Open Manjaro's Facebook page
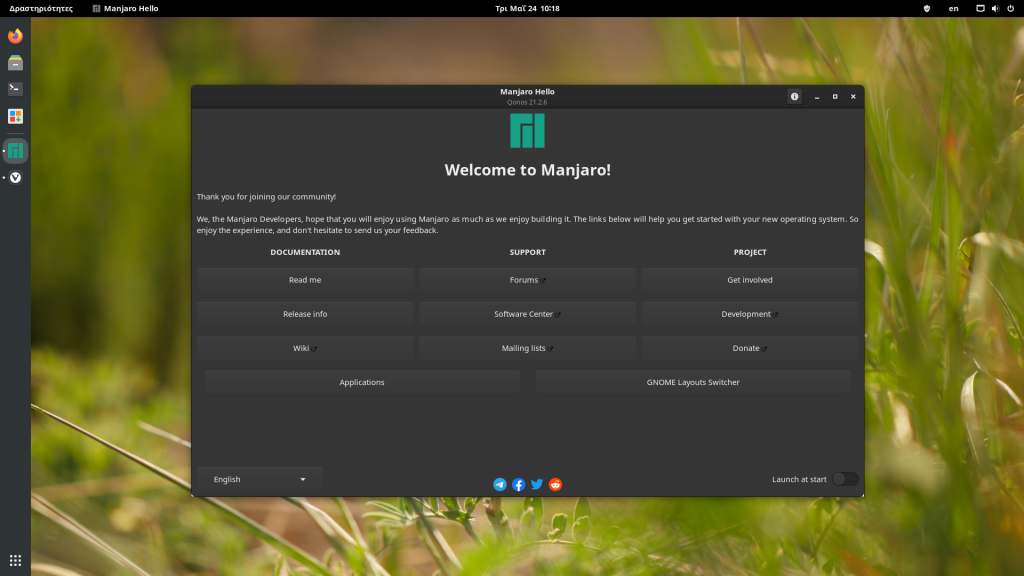This screenshot has height=576, width=1024. [x=518, y=484]
